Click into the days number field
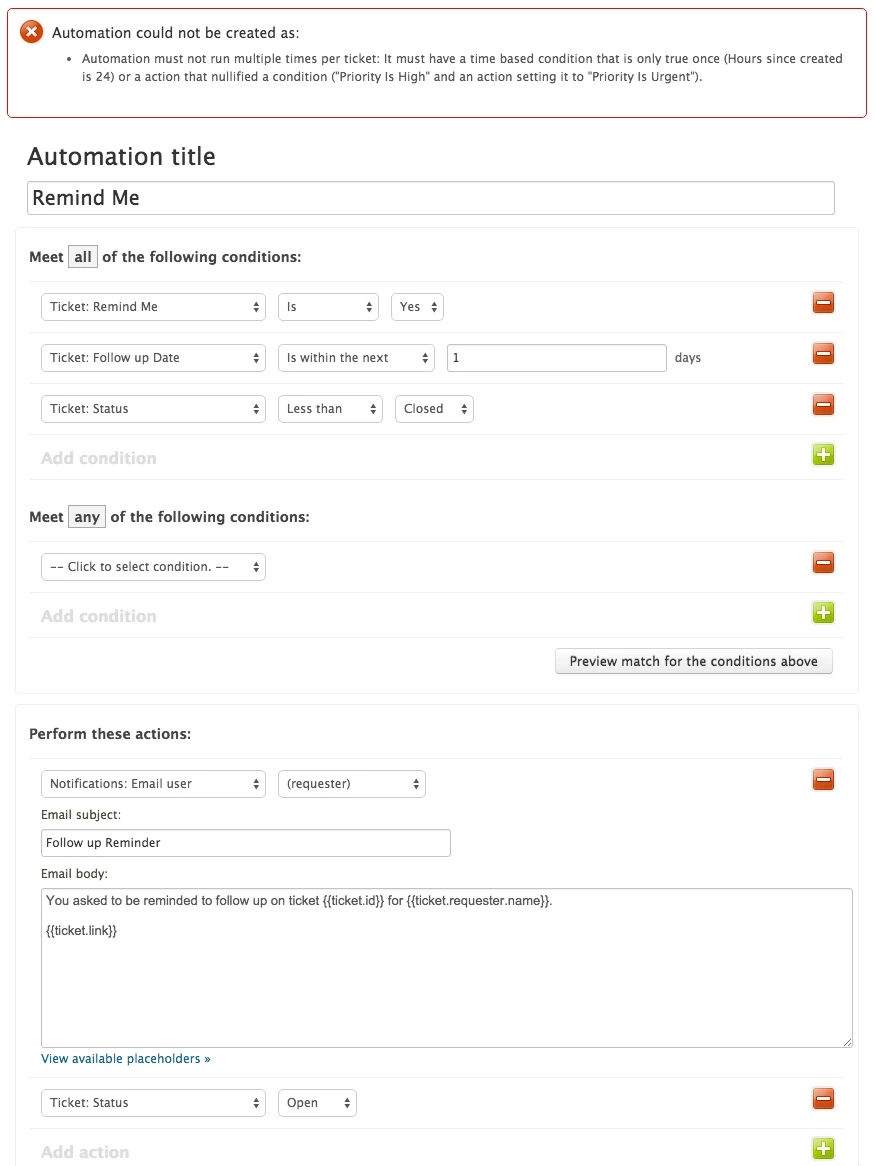This screenshot has height=1166, width=876. 556,358
